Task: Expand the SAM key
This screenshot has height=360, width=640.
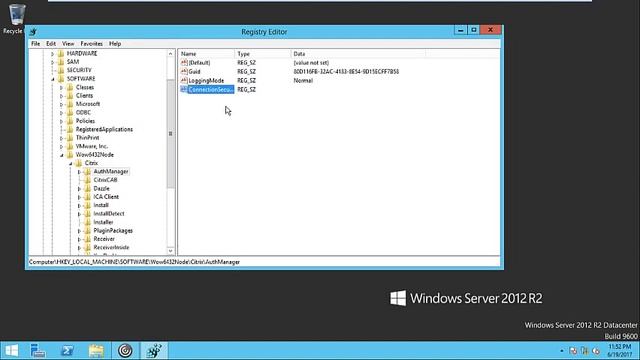Action: tap(52, 62)
